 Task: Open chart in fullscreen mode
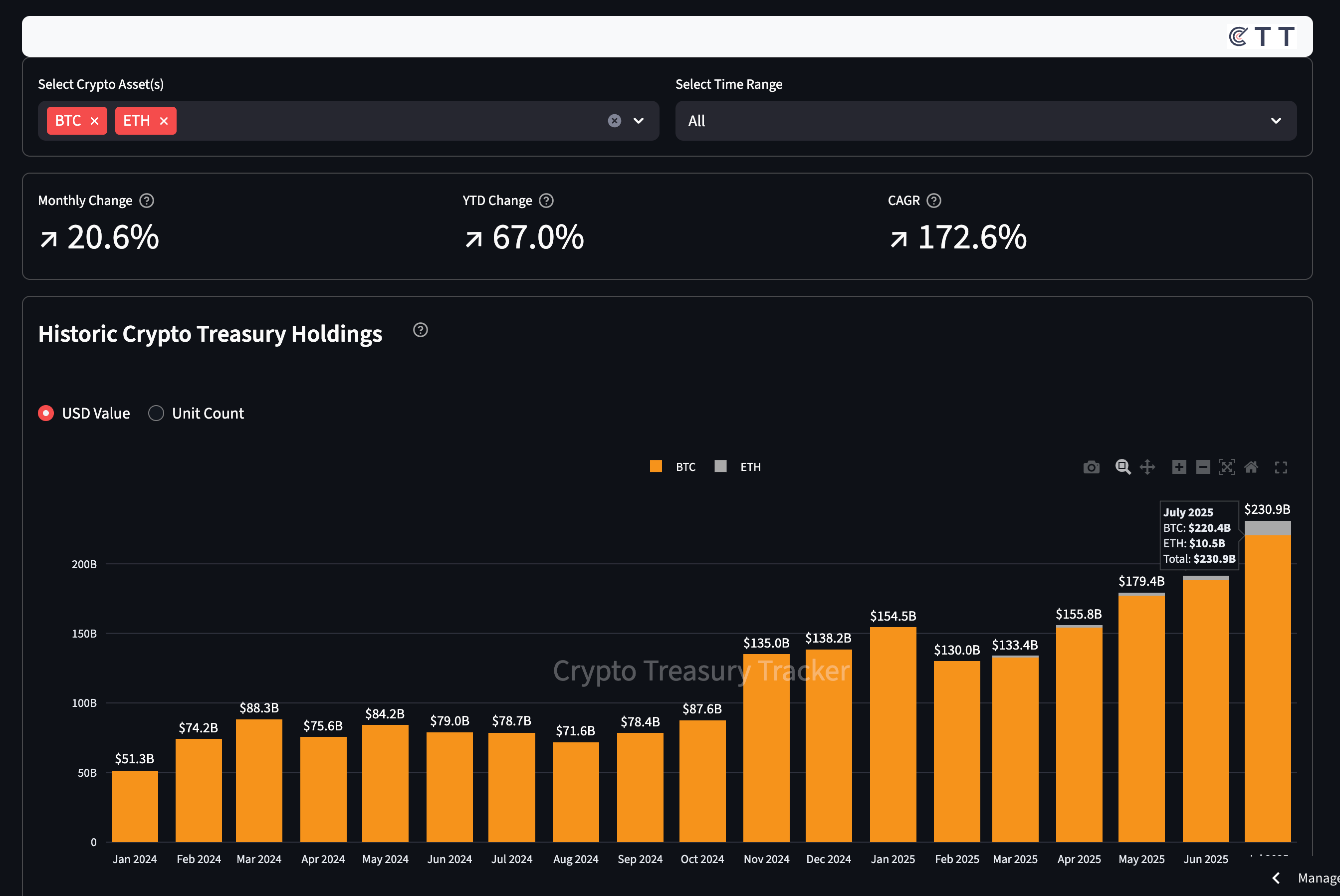click(1281, 467)
